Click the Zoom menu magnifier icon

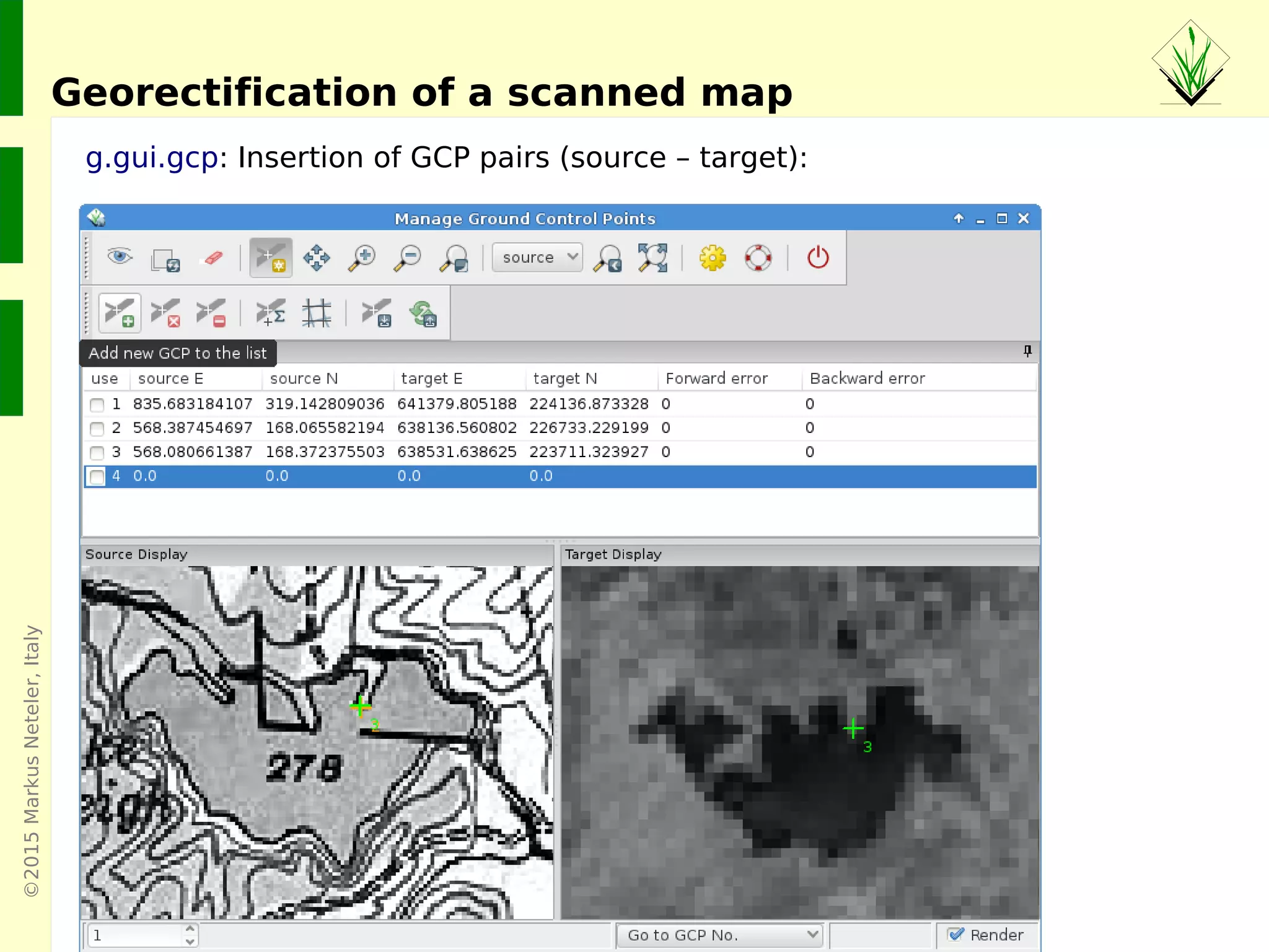click(454, 258)
